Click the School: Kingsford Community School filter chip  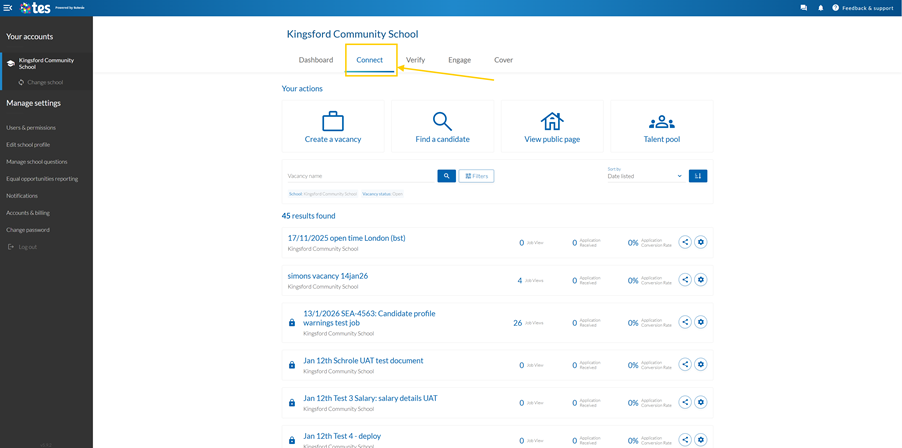click(323, 194)
